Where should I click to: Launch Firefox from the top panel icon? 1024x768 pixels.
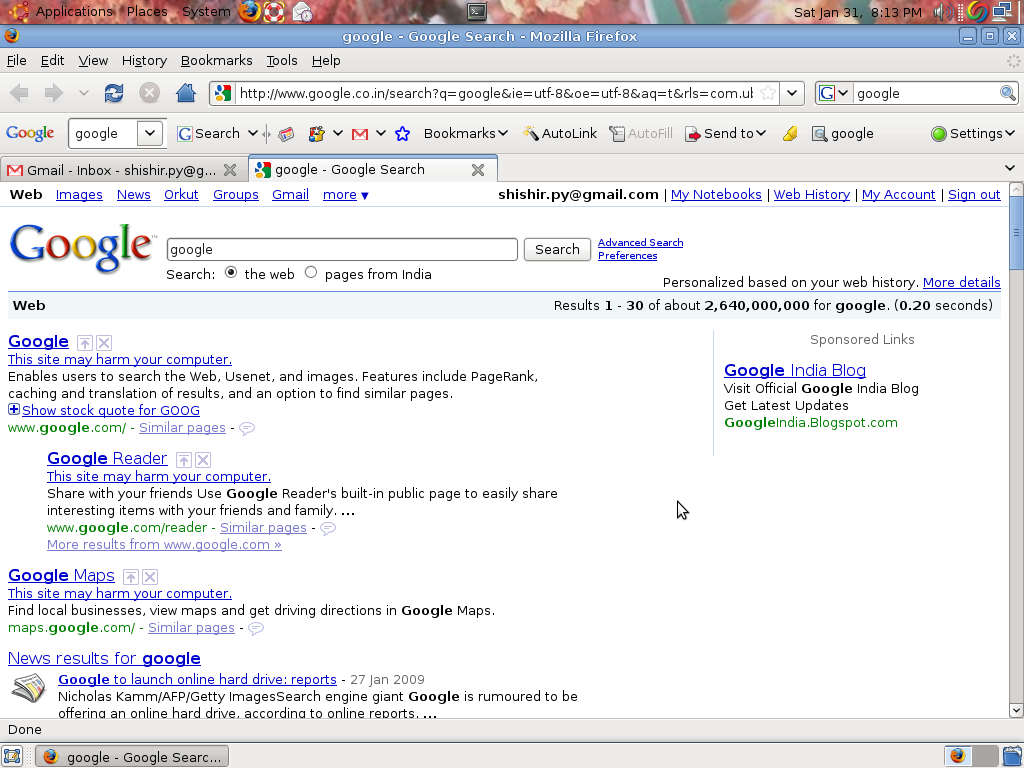[249, 12]
